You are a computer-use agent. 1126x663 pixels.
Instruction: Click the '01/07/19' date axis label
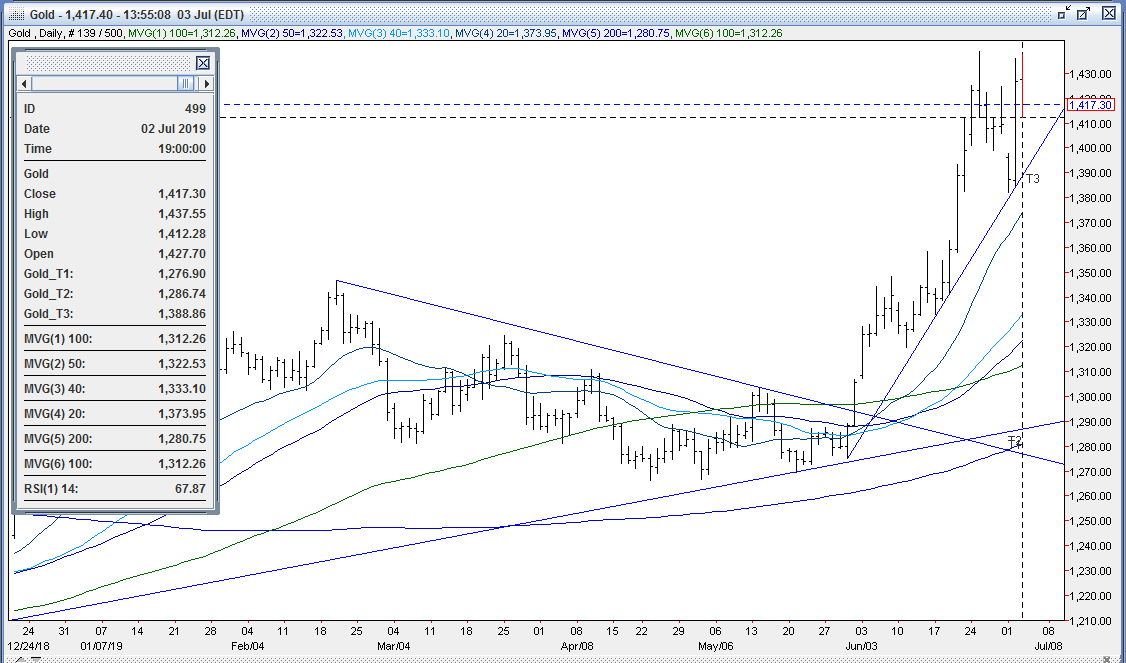point(100,646)
